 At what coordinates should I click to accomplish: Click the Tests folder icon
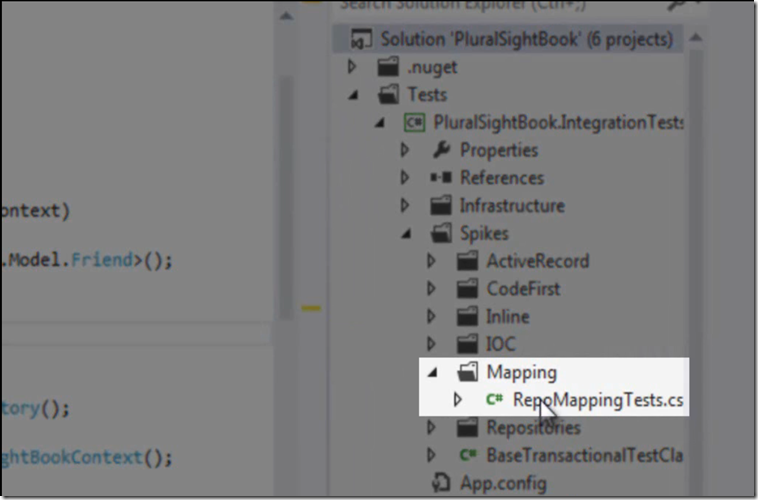point(388,94)
